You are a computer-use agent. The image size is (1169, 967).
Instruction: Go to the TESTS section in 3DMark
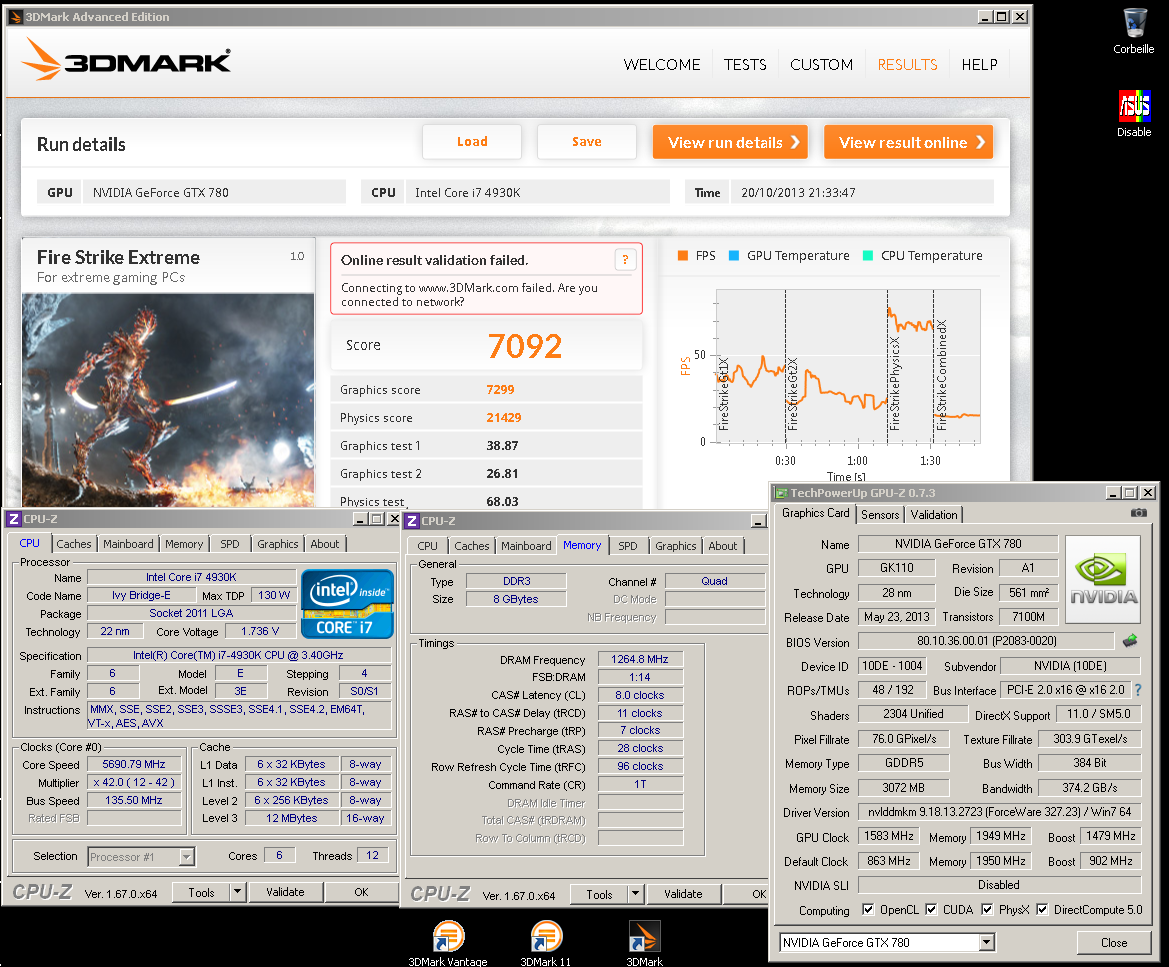[x=745, y=65]
